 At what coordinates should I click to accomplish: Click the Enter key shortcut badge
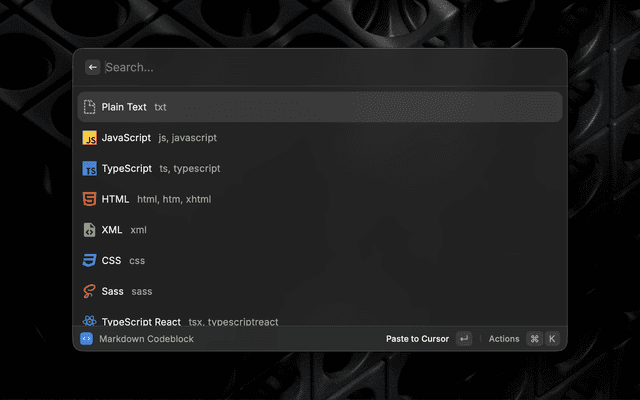pos(464,339)
